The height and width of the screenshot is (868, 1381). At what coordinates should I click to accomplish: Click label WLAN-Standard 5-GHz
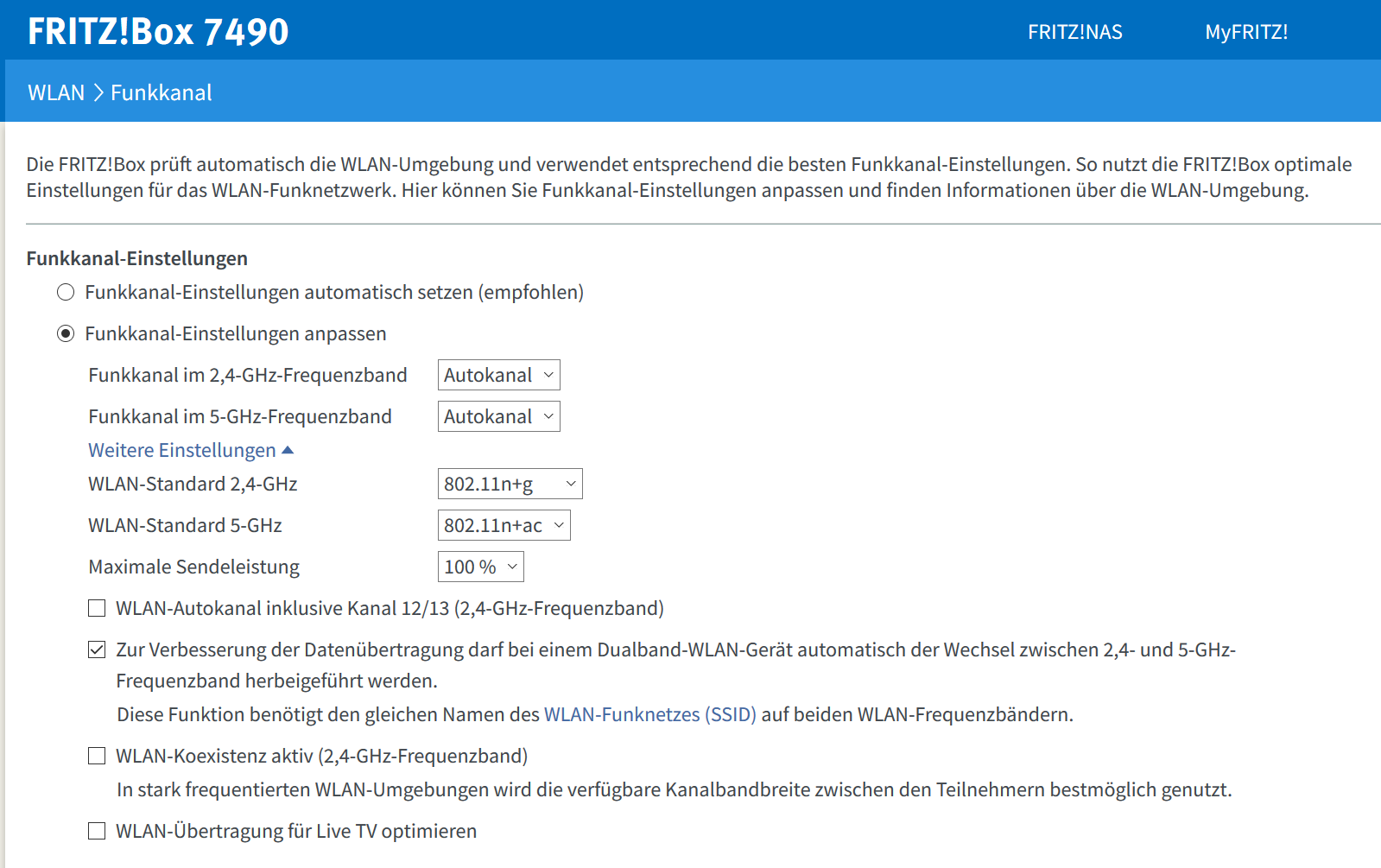point(185,525)
